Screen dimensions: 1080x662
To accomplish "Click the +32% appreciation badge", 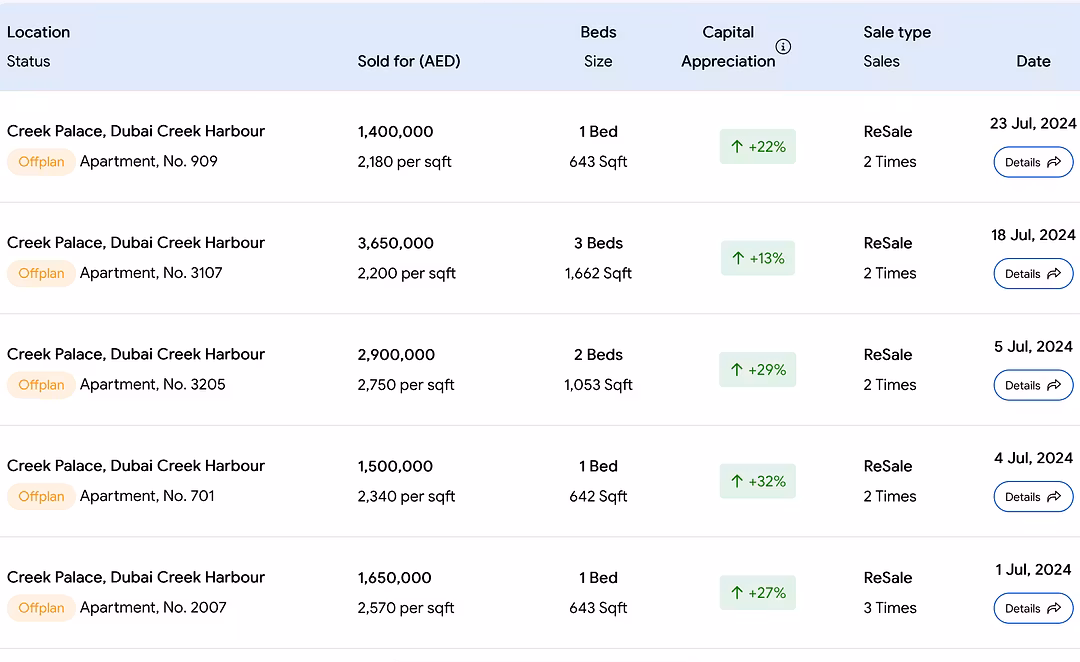I will pyautogui.click(x=758, y=481).
